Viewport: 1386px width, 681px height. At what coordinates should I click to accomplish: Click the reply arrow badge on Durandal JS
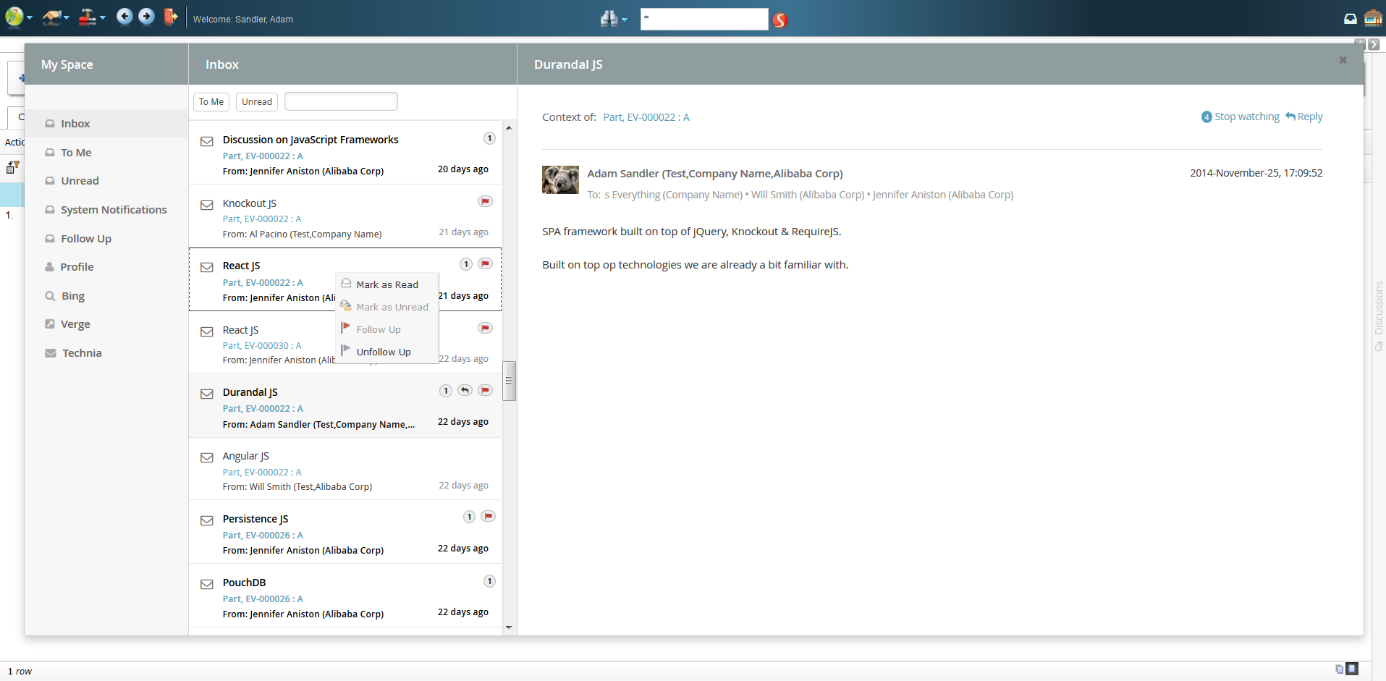pos(465,390)
